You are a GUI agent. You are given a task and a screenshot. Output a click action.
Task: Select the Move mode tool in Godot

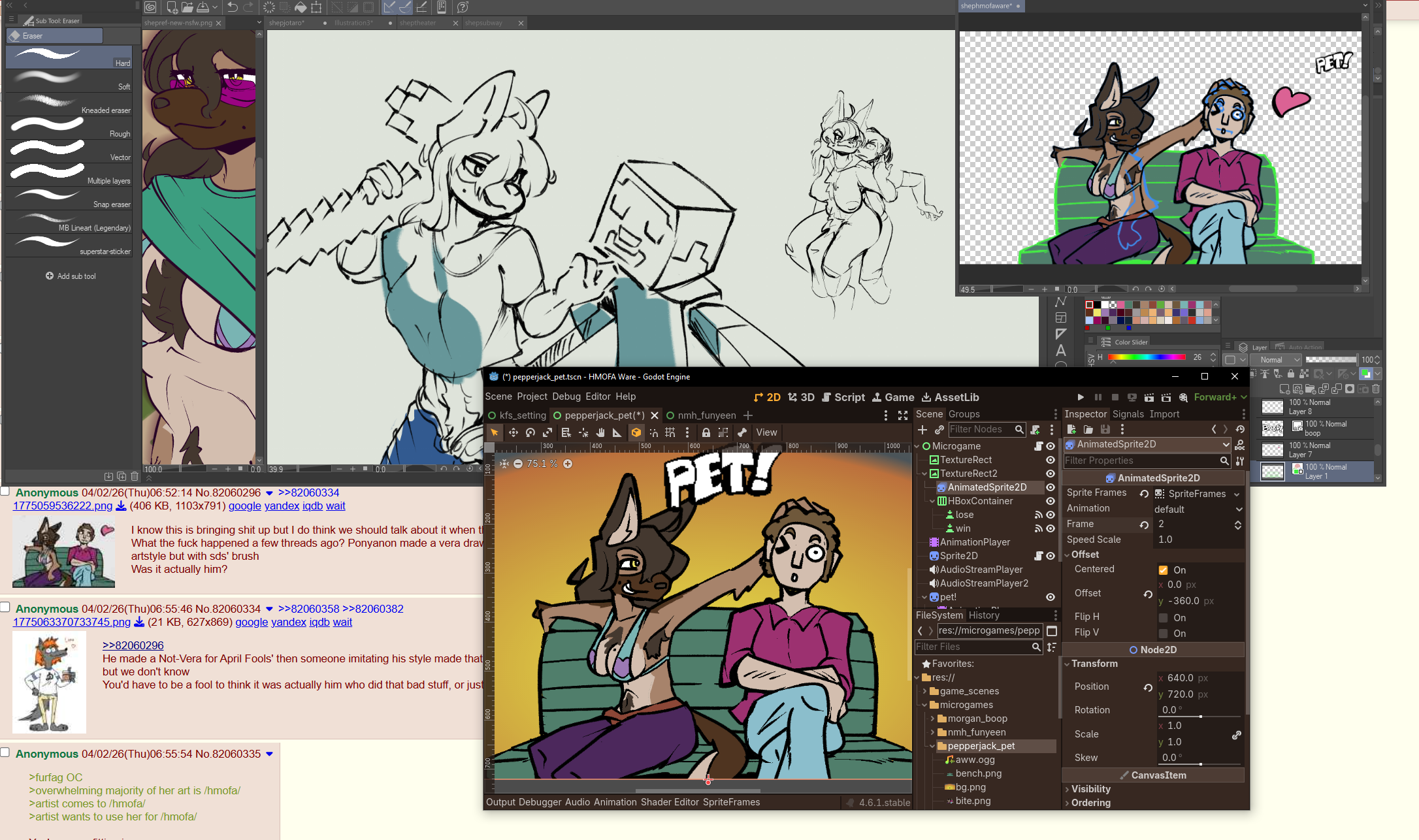(513, 432)
